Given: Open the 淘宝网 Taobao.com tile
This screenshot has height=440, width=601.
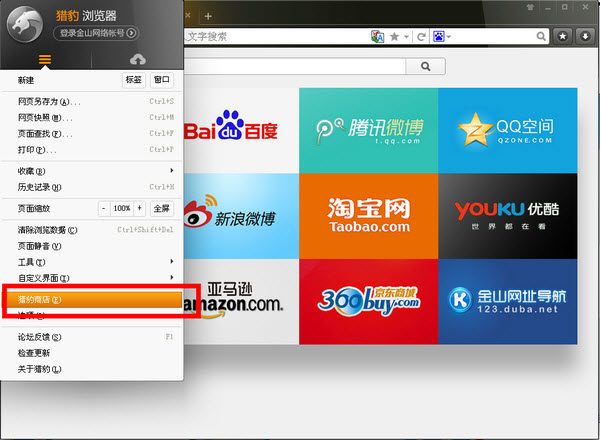Looking at the screenshot, I should [x=368, y=216].
